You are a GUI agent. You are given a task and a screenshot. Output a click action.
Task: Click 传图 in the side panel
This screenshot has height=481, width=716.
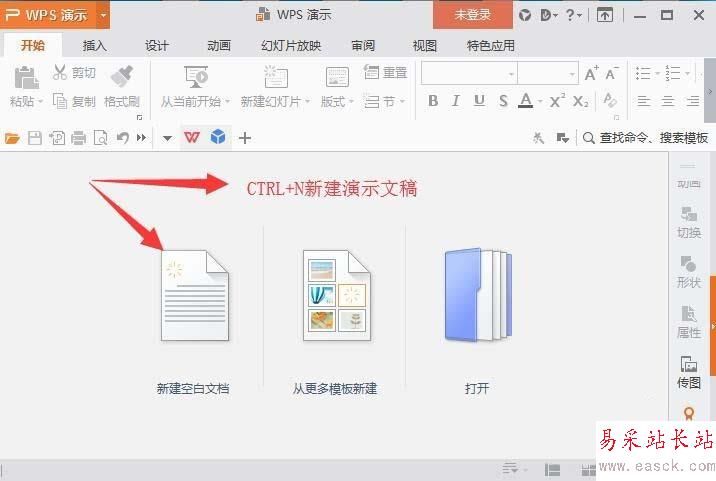coord(689,372)
